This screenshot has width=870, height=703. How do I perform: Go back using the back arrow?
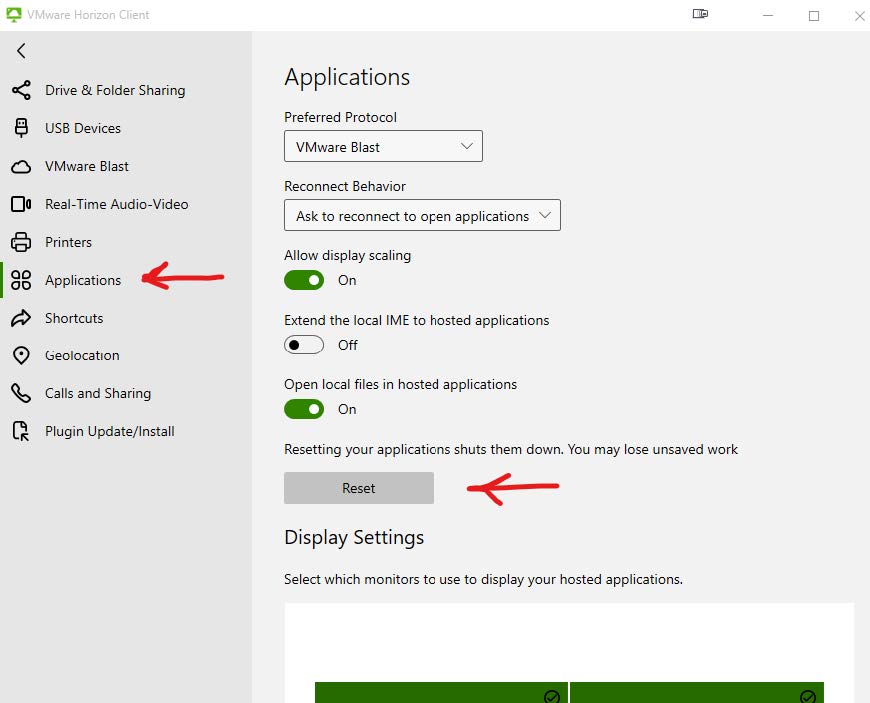pyautogui.click(x=21, y=51)
